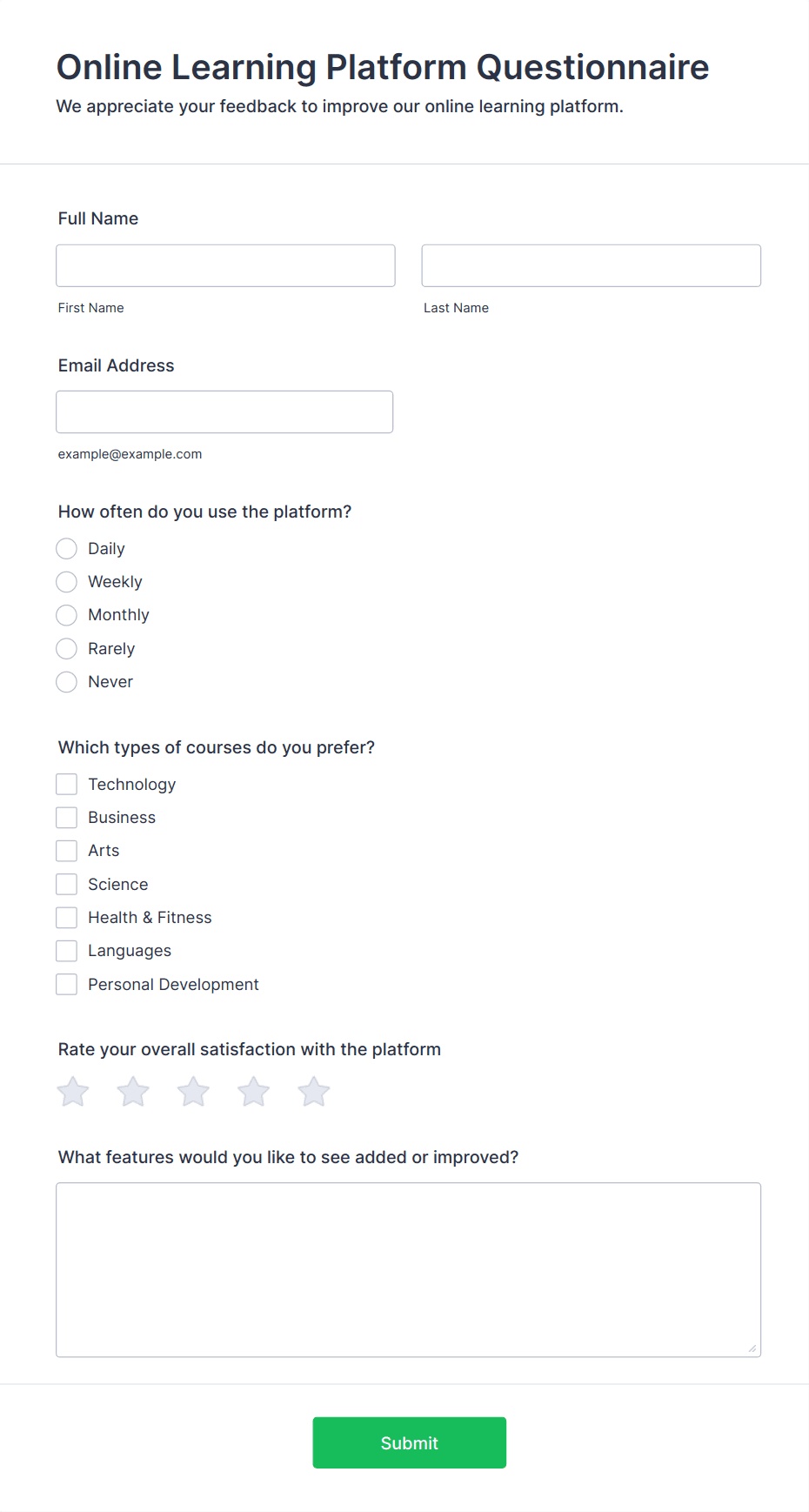Select the first star rating
The image size is (809, 1512).
pos(72,1091)
